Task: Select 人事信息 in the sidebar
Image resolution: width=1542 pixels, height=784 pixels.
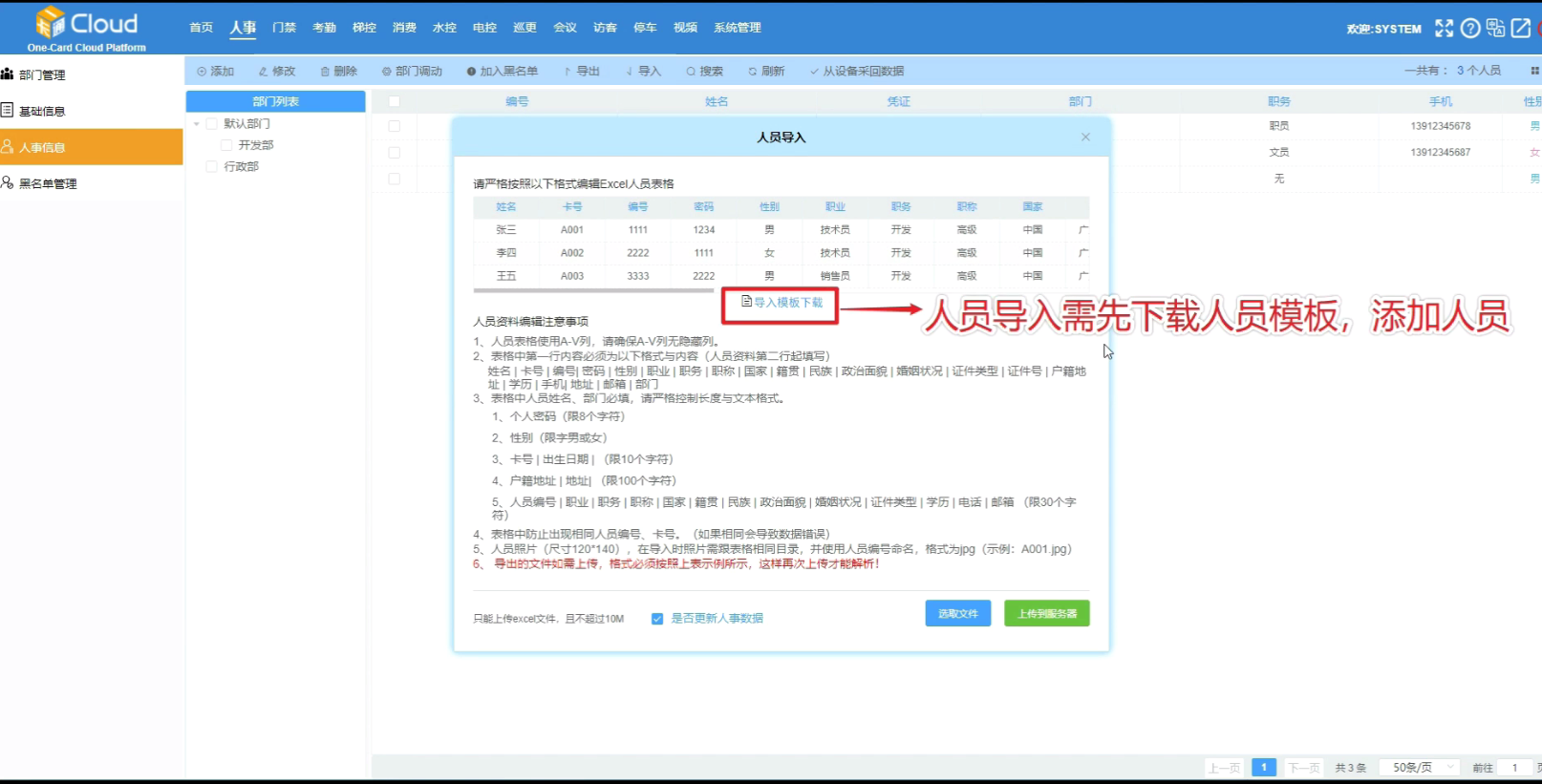Action: [91, 147]
